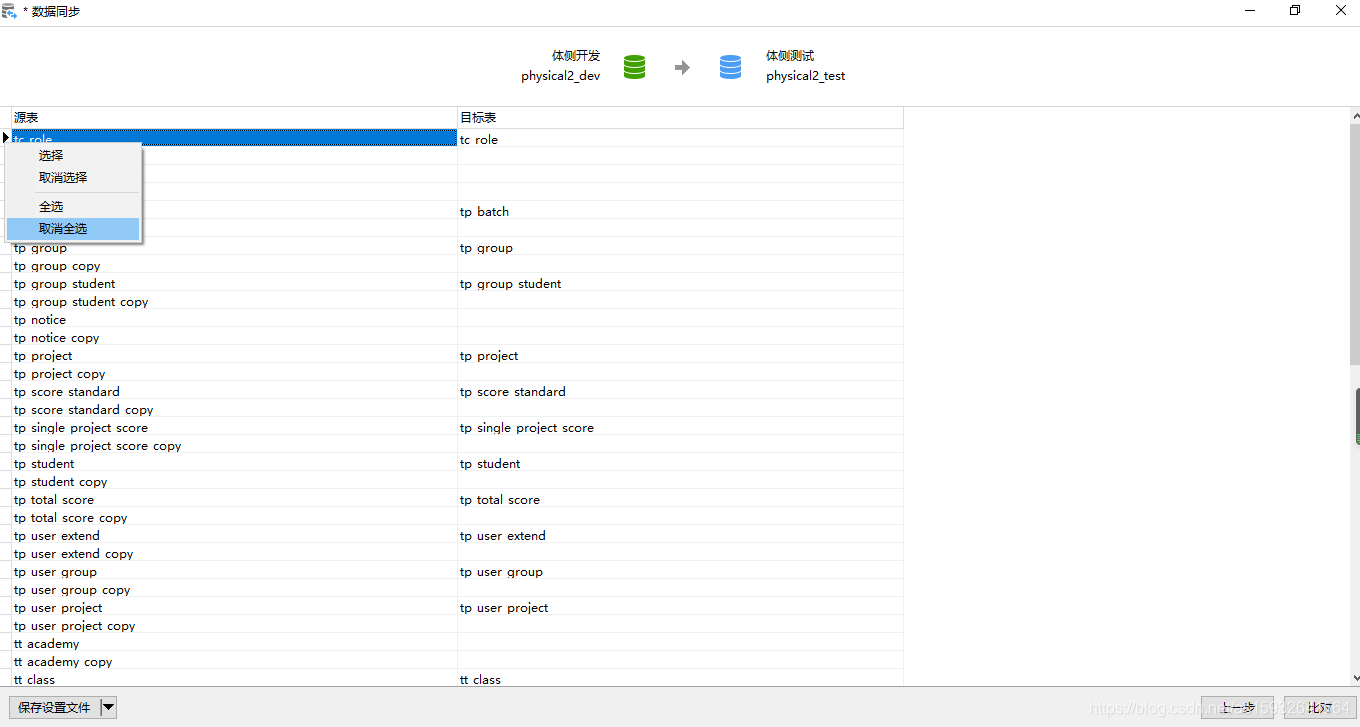Select target table 'tp student'
Viewport: 1360px width, 727px height.
pos(680,464)
